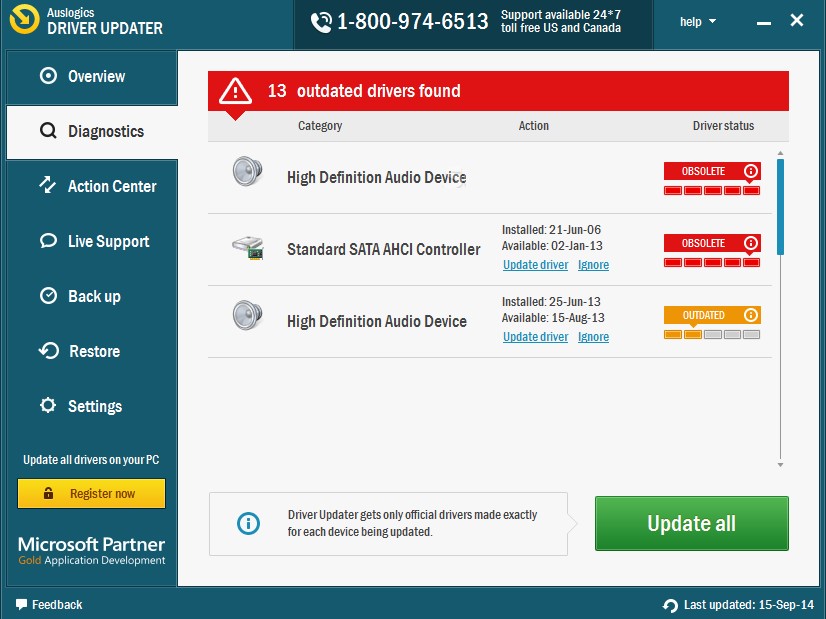Click the Diagnostics magnifier icon

pos(48,131)
